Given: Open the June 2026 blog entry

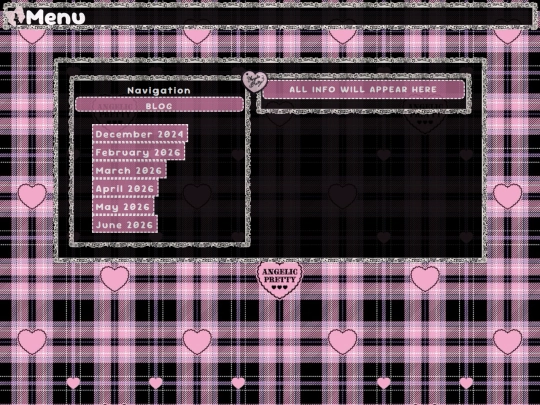Looking at the screenshot, I should [125, 225].
